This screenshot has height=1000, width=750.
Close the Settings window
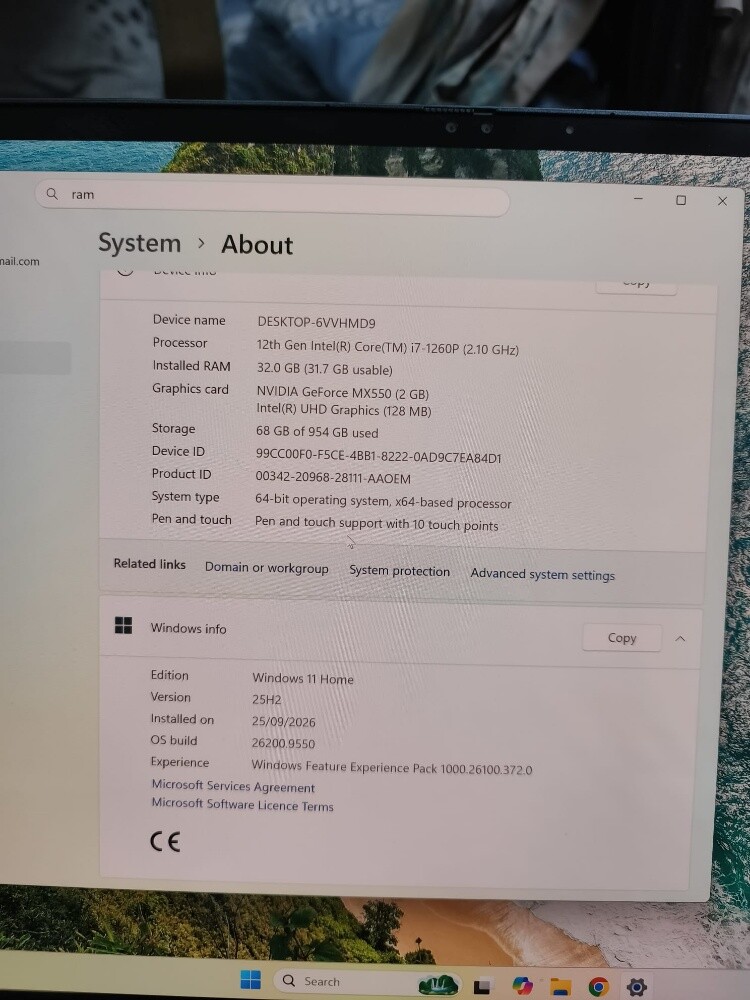pos(722,201)
